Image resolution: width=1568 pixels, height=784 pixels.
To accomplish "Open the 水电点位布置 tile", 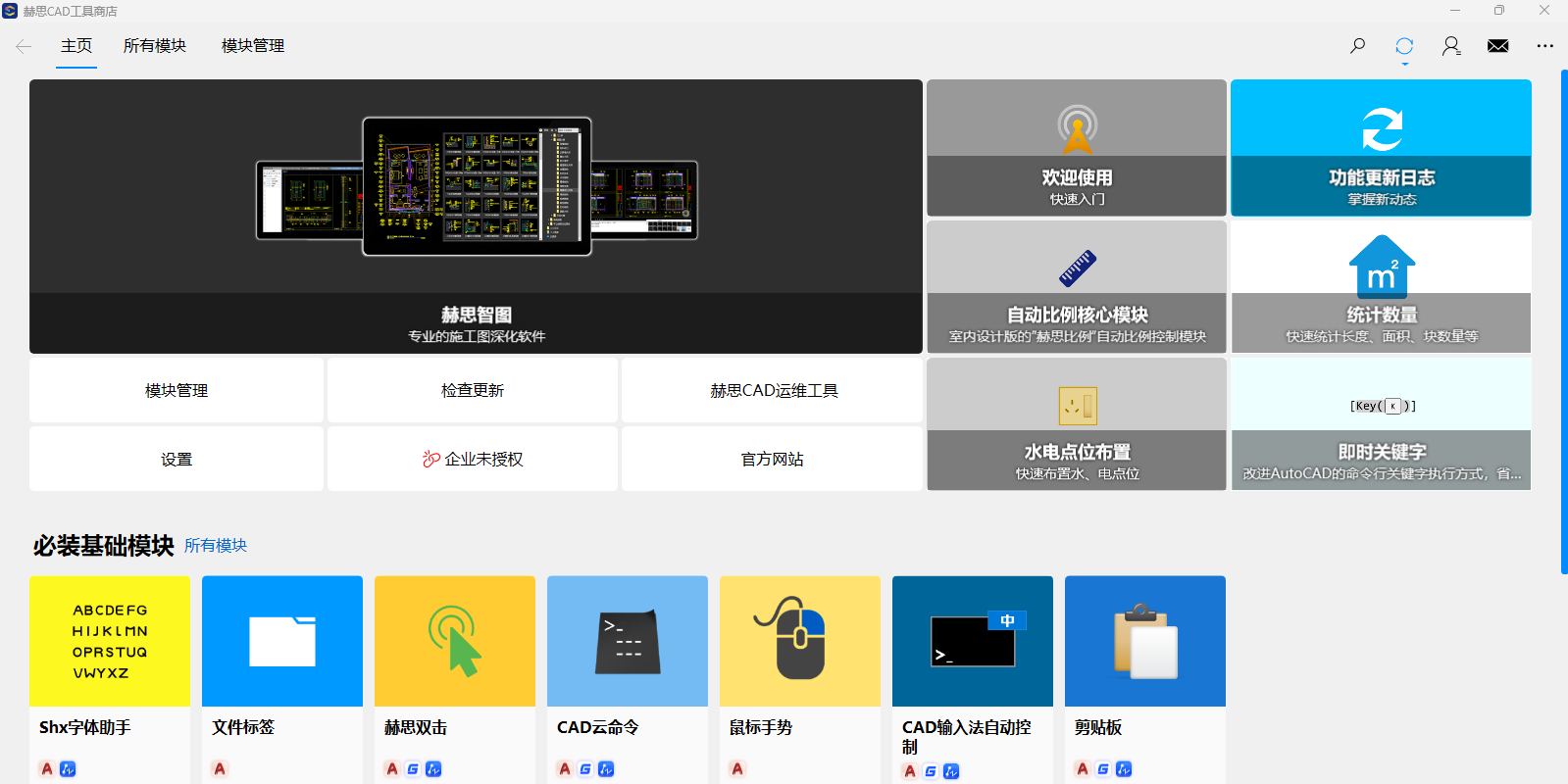I will point(1077,423).
